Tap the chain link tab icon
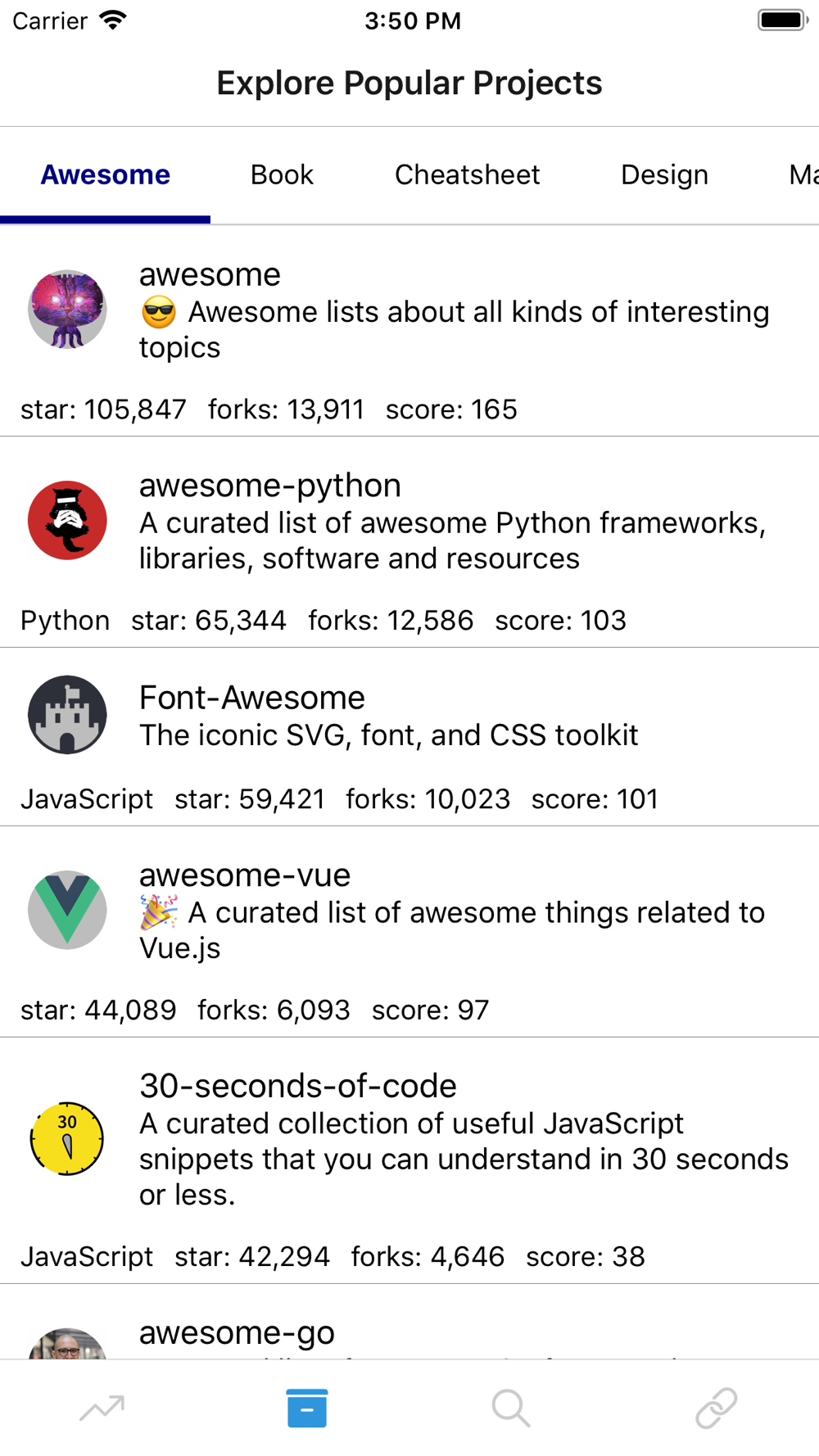This screenshot has height=1456, width=819. coord(716,1408)
